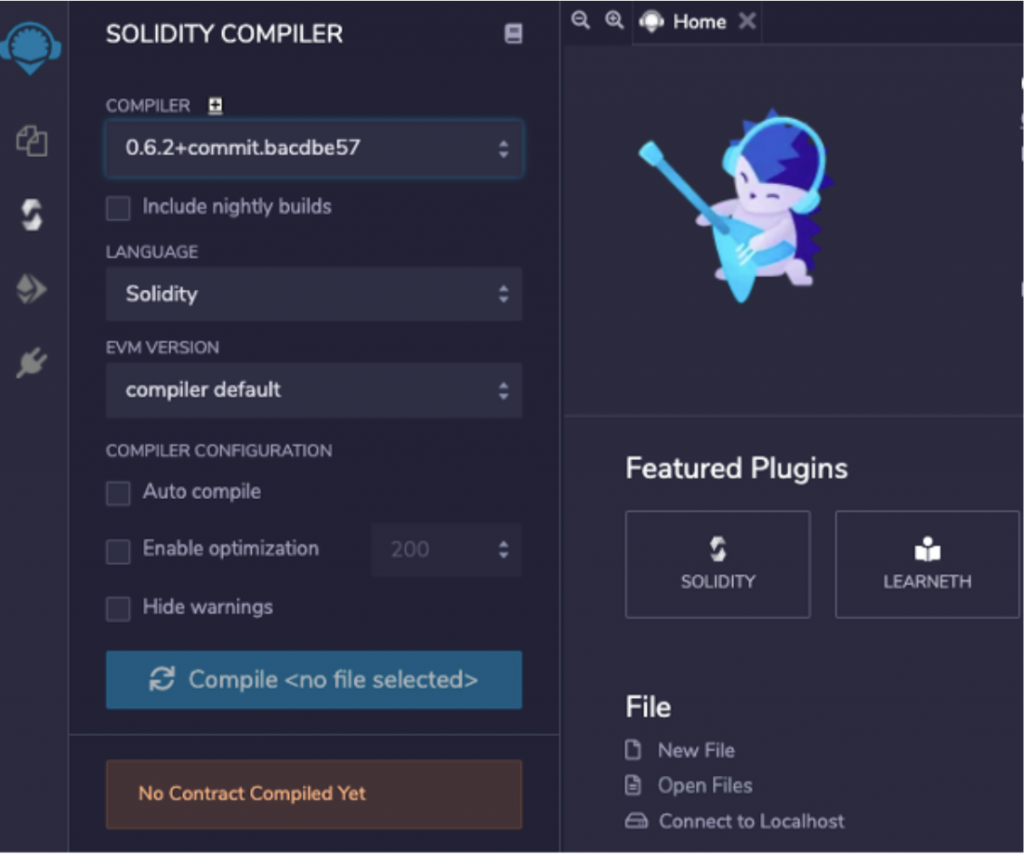Open the Solidity compiler sidebar icon
Screen dimensions: 1024x855
click(31, 215)
